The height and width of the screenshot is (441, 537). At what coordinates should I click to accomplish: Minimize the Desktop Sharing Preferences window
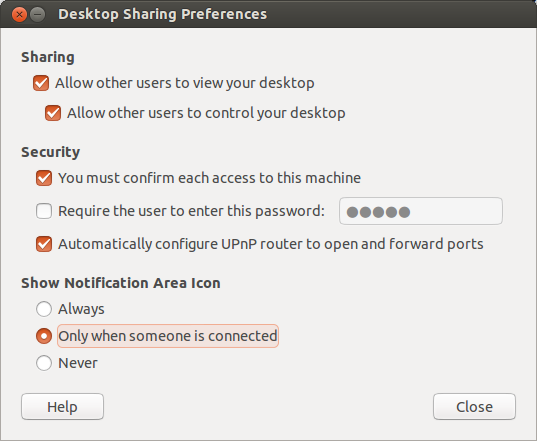click(38, 15)
